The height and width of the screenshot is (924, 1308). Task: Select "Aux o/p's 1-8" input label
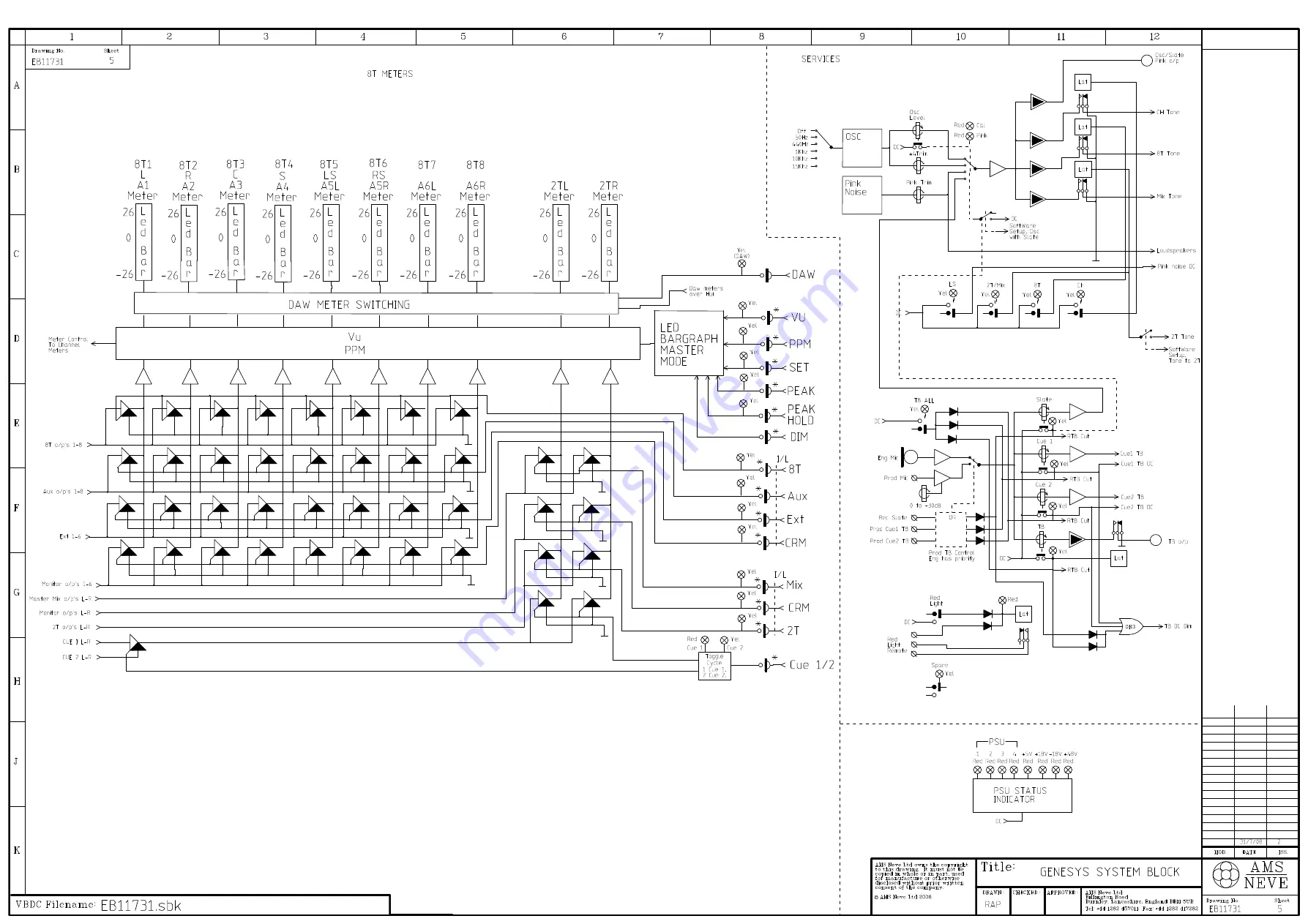[64, 492]
